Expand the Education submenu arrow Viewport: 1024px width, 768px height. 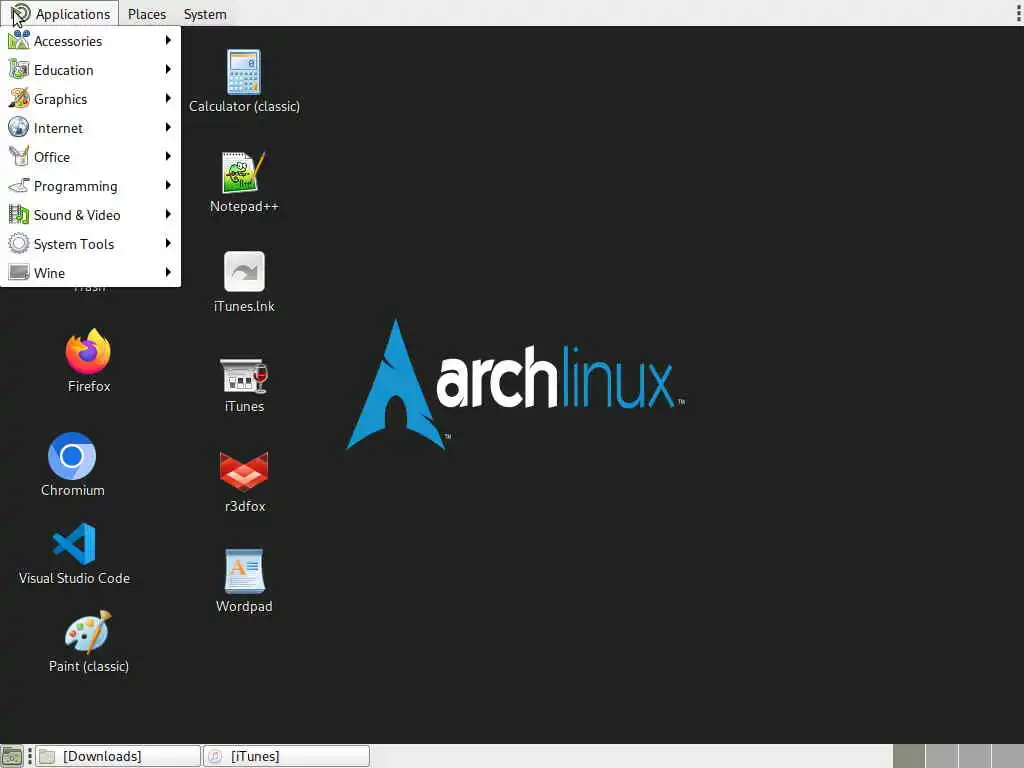168,69
